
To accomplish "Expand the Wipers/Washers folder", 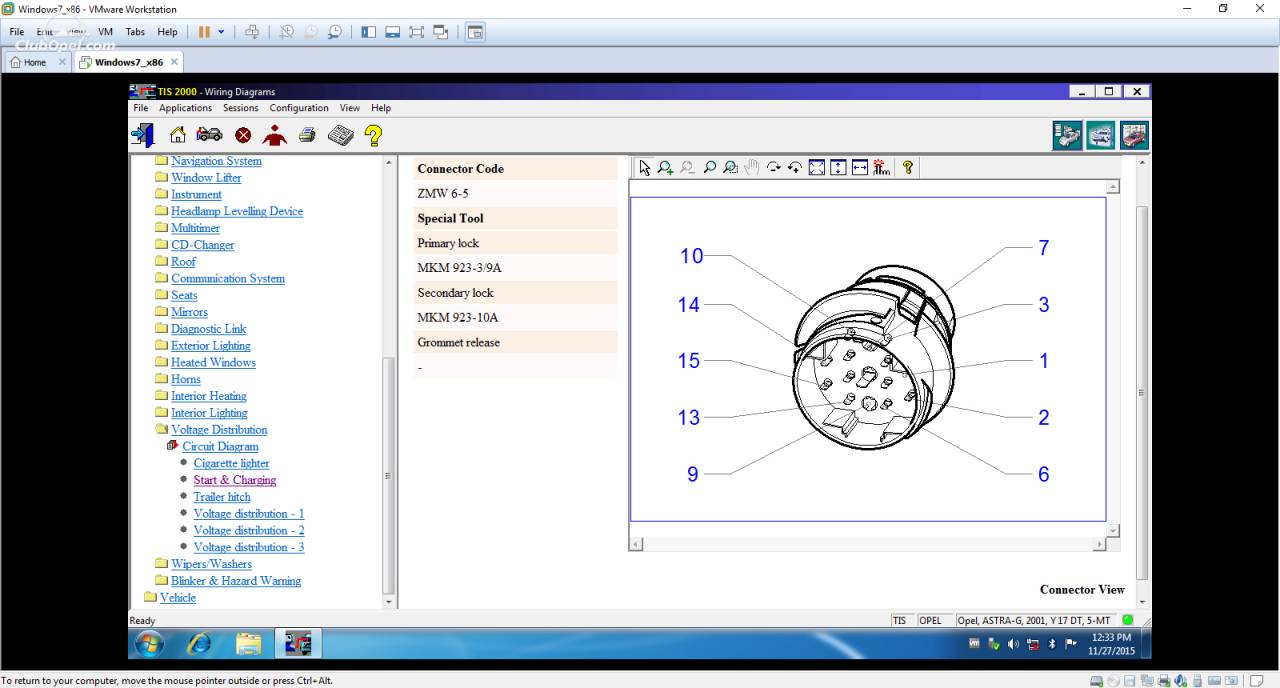I will (162, 564).
